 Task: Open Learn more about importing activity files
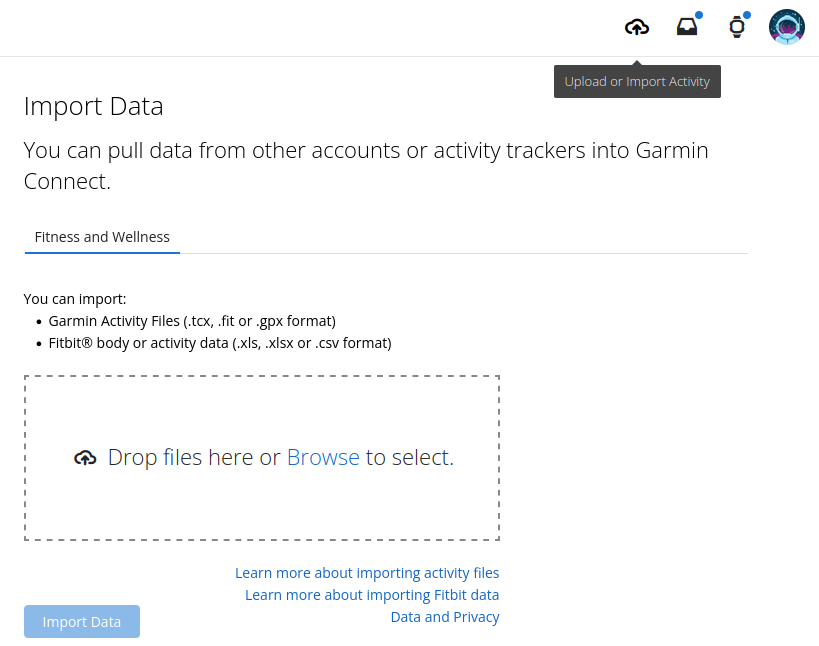367,573
